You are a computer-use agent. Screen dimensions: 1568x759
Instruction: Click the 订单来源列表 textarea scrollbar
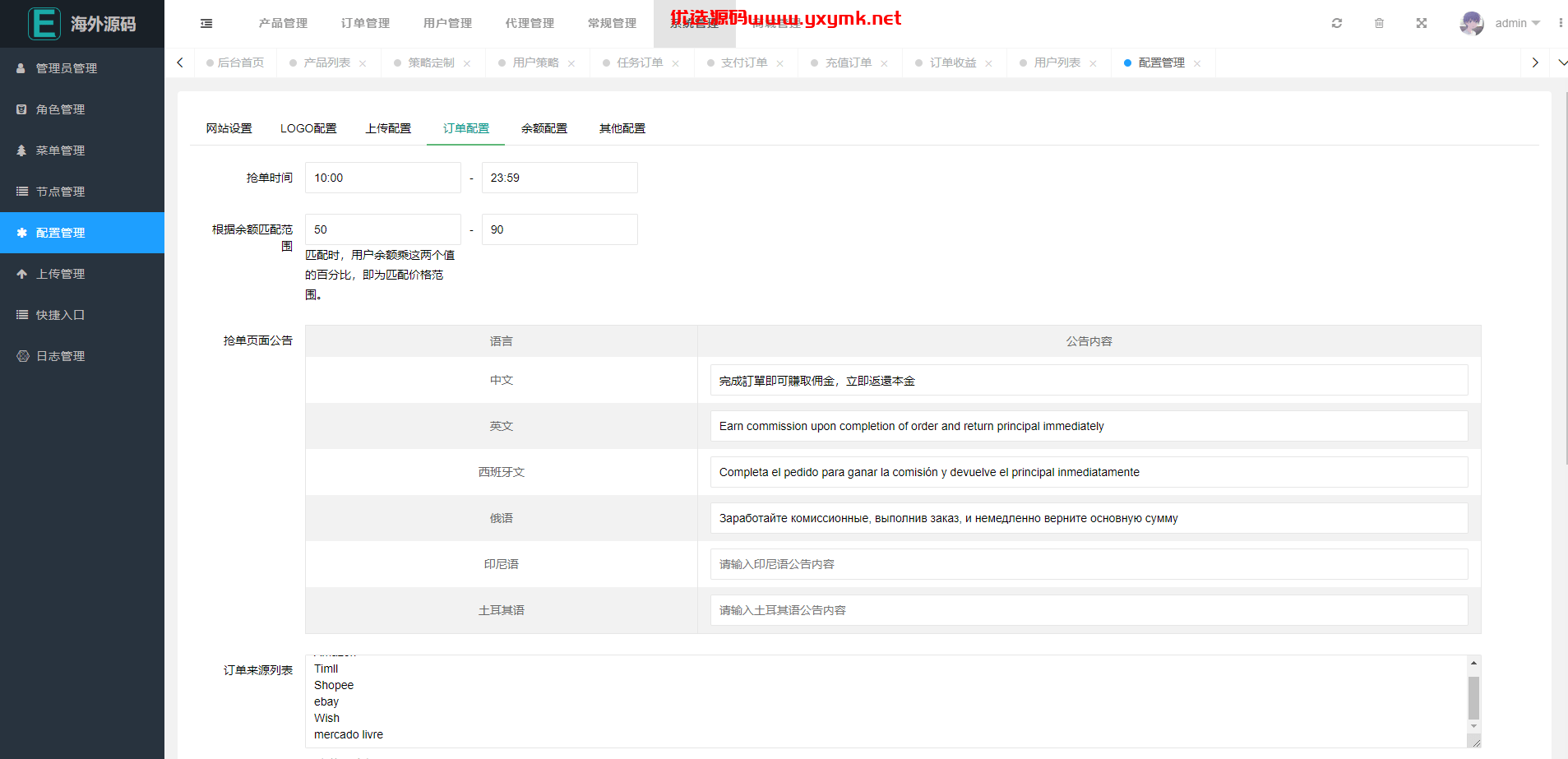pos(1473,698)
